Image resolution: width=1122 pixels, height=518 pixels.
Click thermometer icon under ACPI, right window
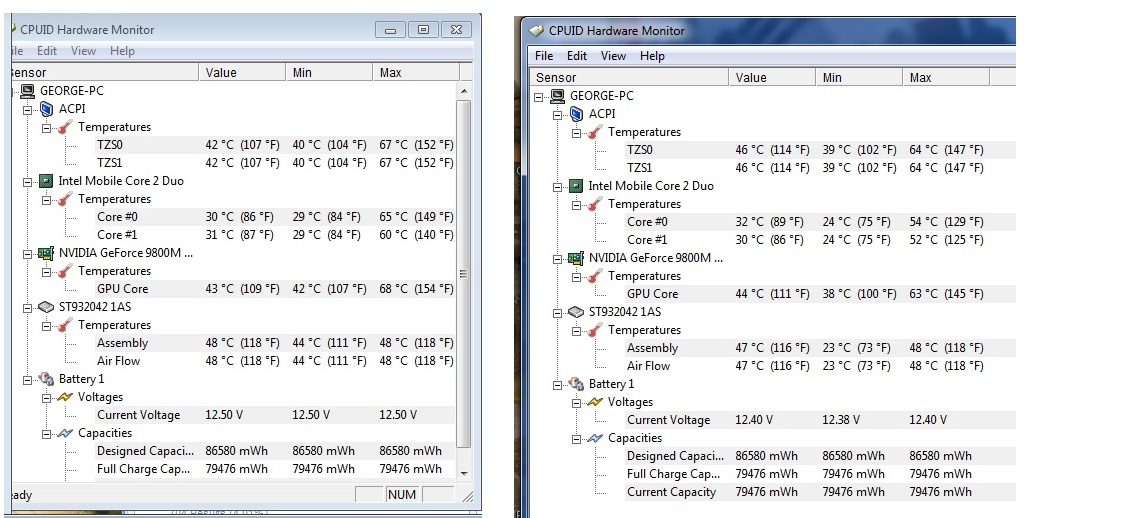595,132
